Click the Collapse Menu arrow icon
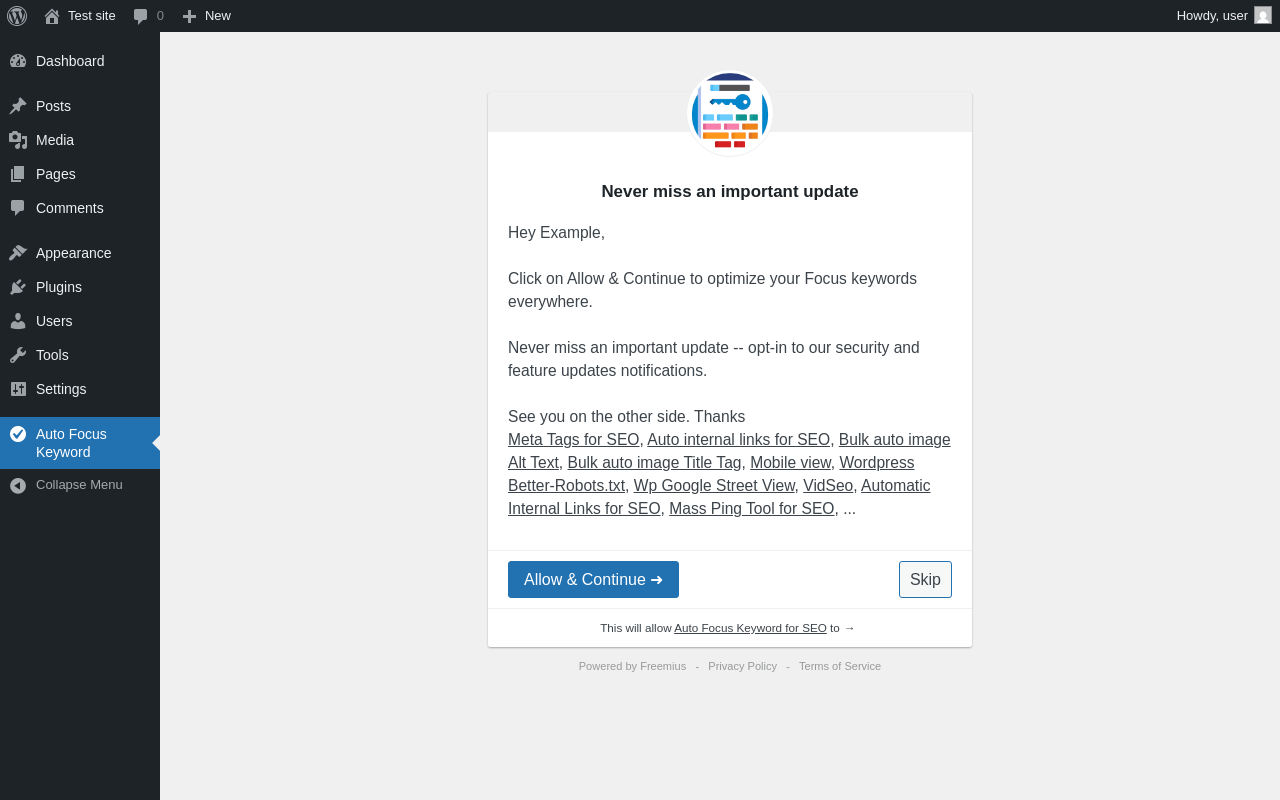Viewport: 1280px width, 800px height. coord(18,485)
